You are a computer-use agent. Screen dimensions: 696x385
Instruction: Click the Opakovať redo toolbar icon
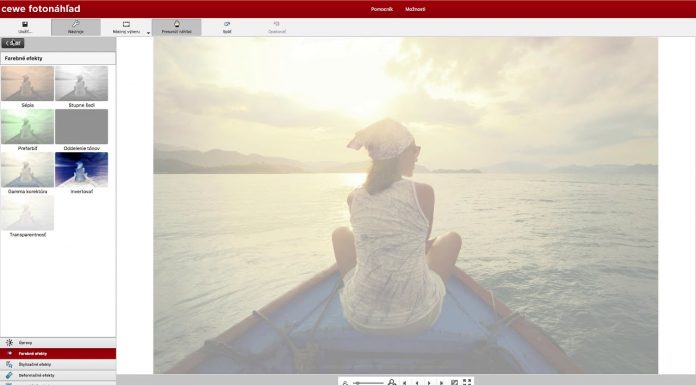277,24
